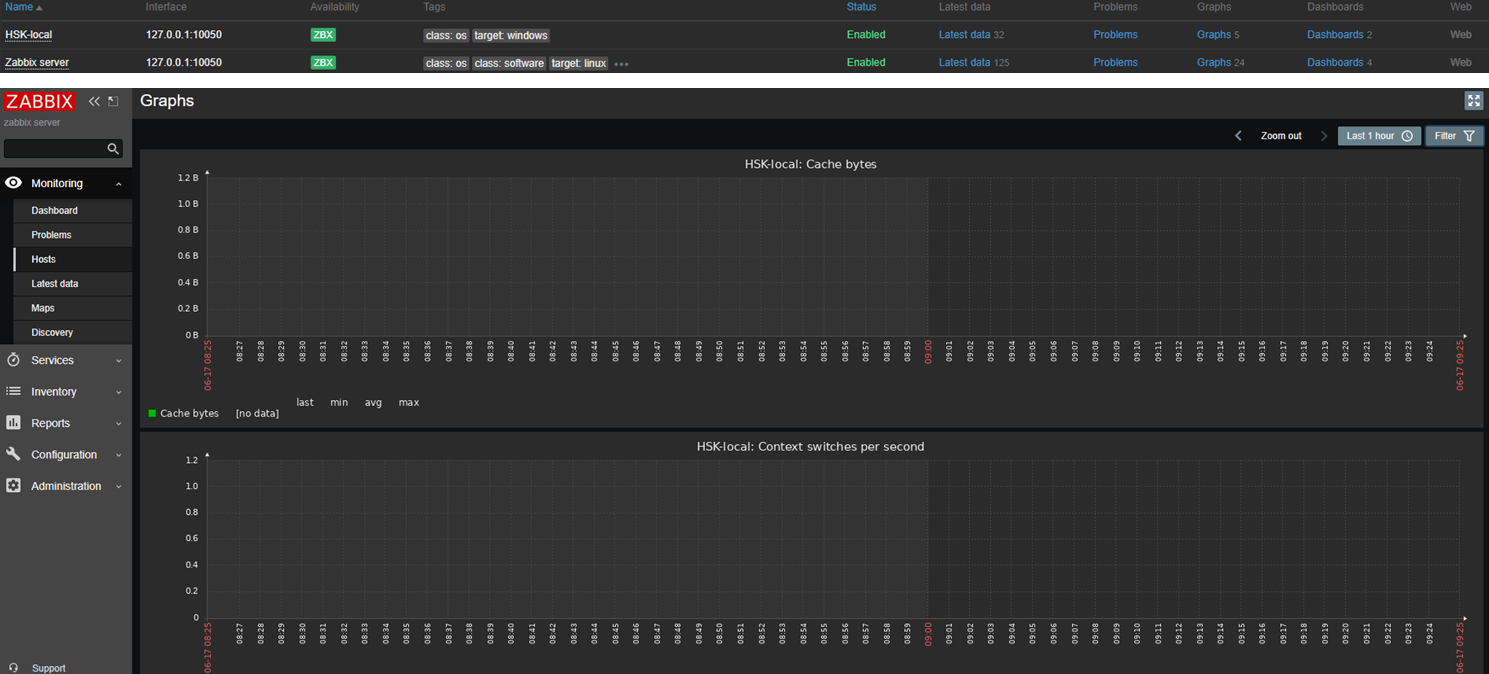Go to next time period arrow
1489x674 pixels.
pyautogui.click(x=1325, y=136)
